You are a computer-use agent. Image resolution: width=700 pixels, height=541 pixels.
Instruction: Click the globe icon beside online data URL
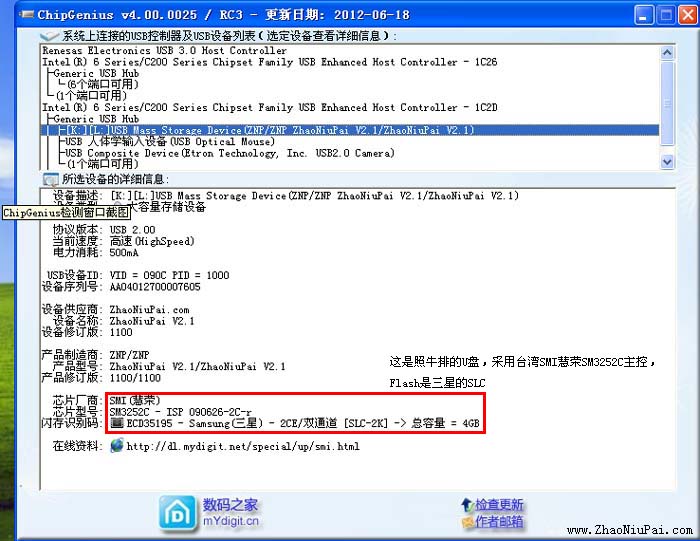click(x=117, y=445)
